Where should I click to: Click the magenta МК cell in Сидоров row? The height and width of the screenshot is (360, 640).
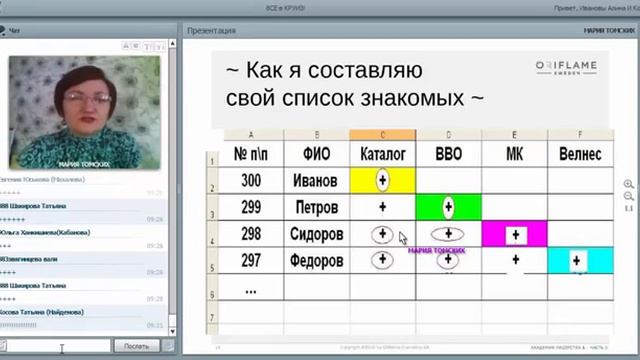click(x=514, y=234)
